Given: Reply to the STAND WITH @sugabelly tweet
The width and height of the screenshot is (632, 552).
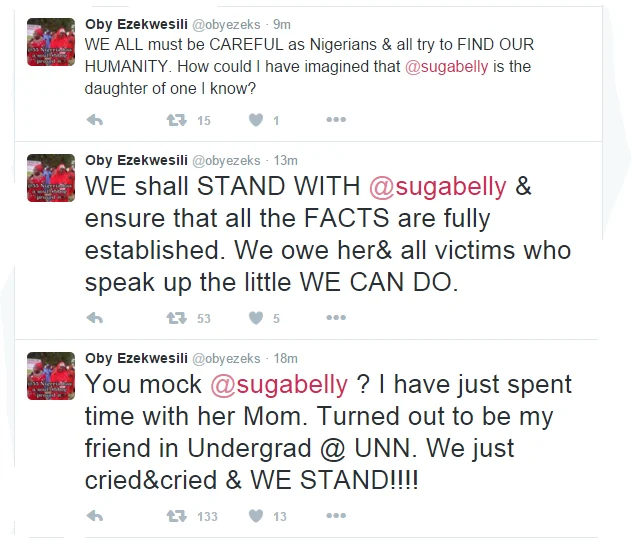Looking at the screenshot, I should tap(95, 318).
